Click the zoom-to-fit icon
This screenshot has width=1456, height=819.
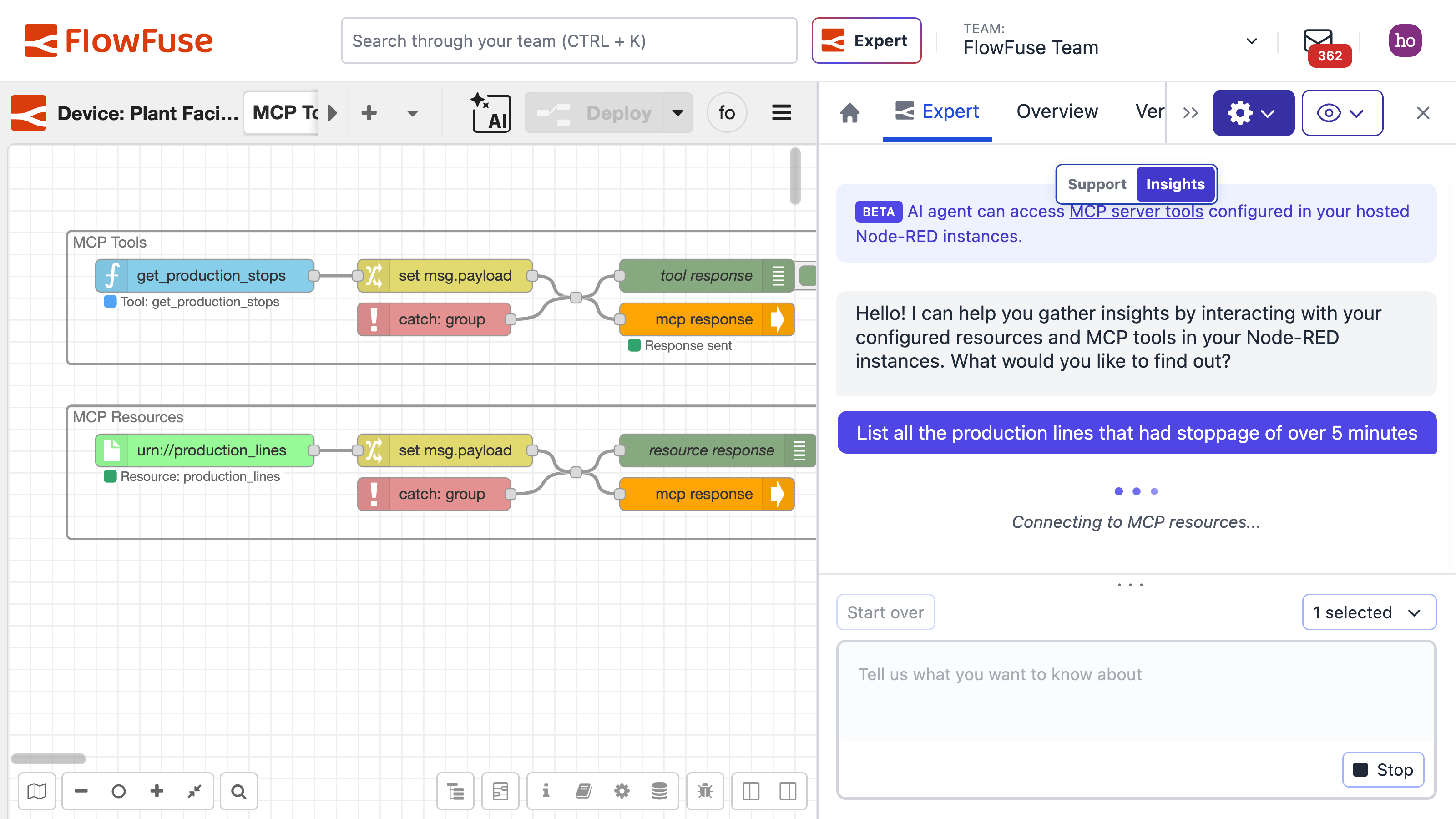point(194,791)
